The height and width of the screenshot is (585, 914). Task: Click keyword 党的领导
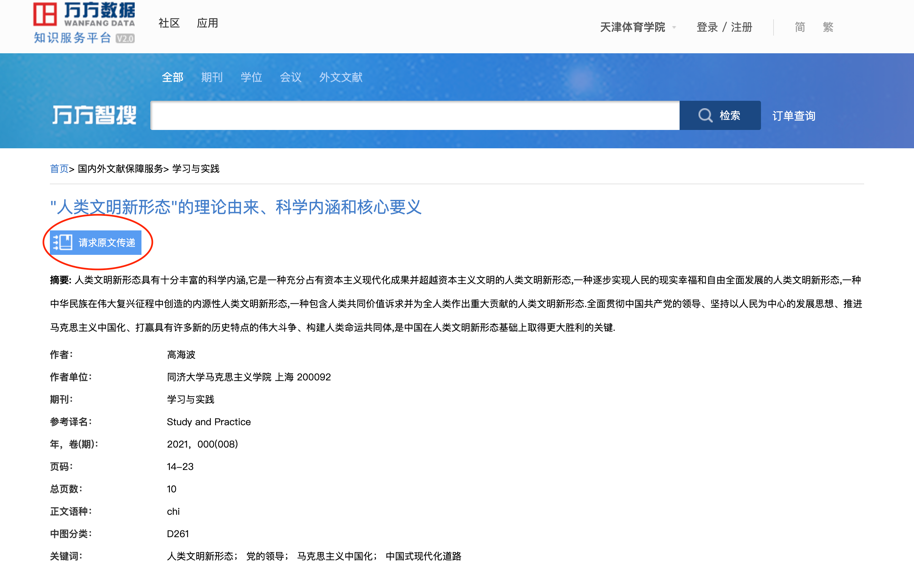point(265,556)
